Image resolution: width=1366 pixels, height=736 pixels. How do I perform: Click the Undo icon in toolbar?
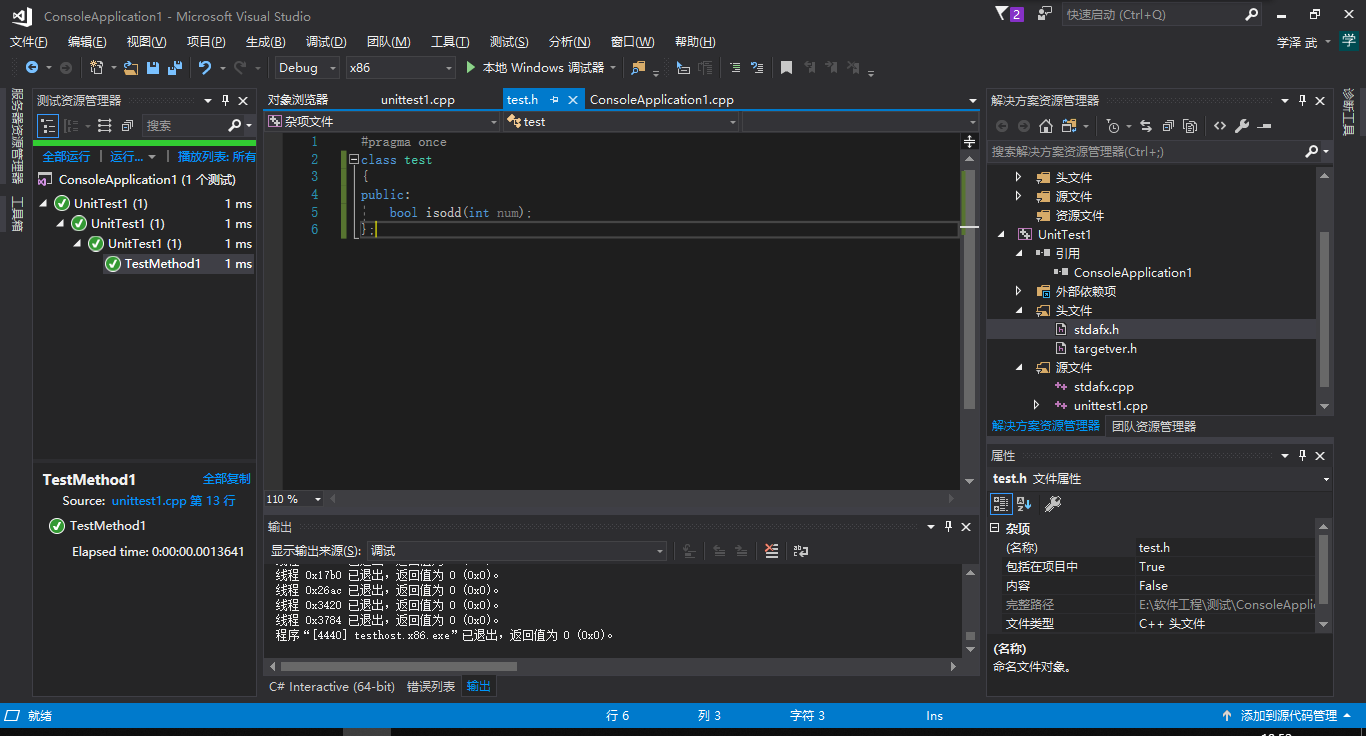coord(205,68)
